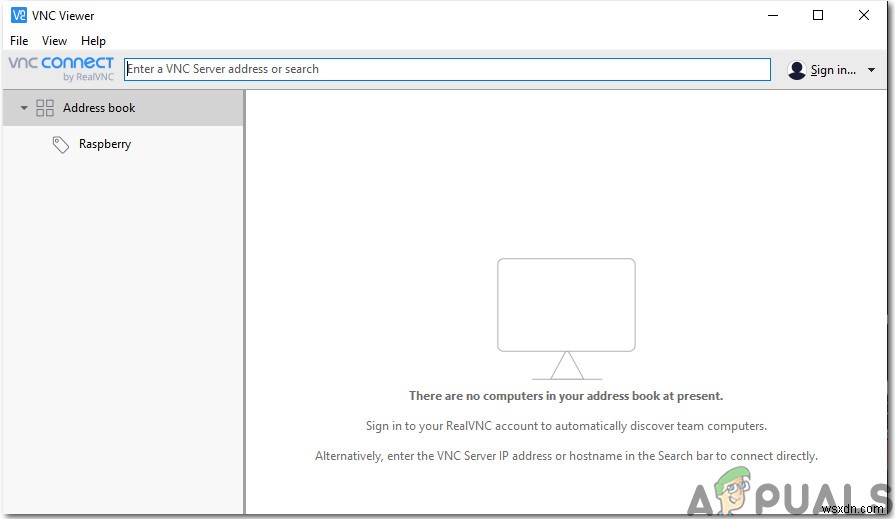
Task: Click the Sign in button
Action: point(833,70)
